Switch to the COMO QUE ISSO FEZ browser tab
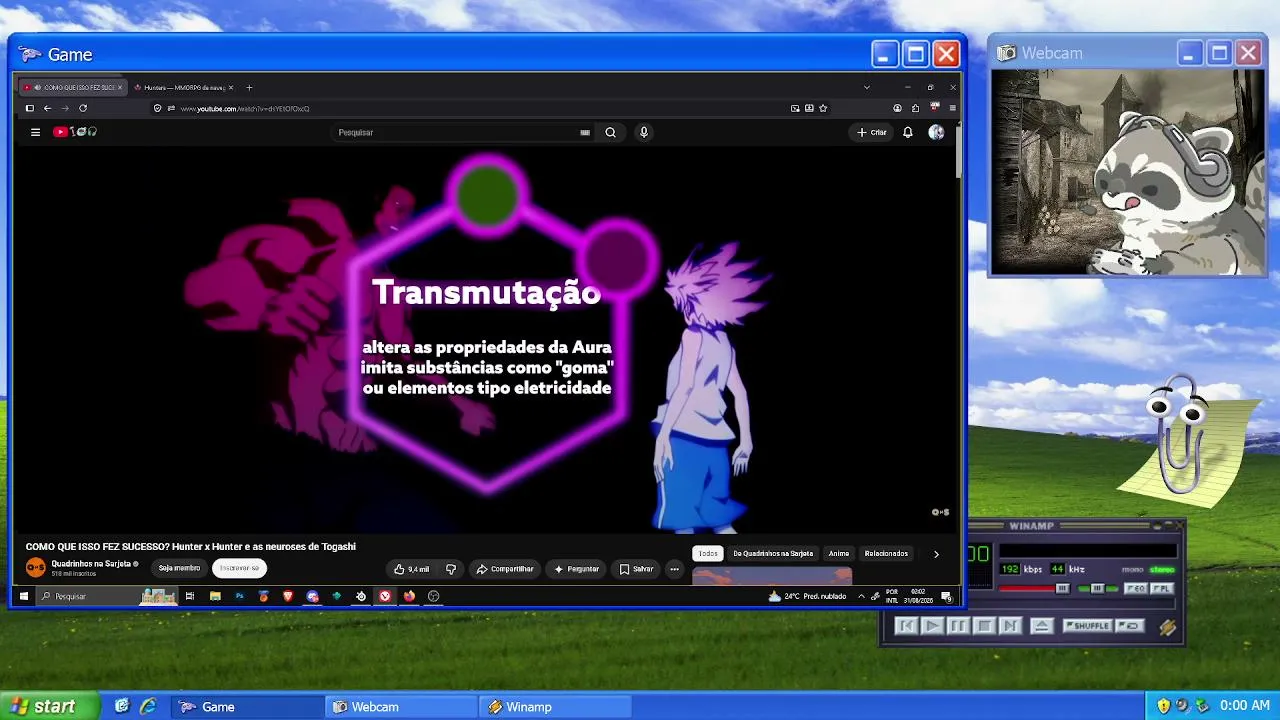Screen dimensions: 1280x720 coord(74,87)
